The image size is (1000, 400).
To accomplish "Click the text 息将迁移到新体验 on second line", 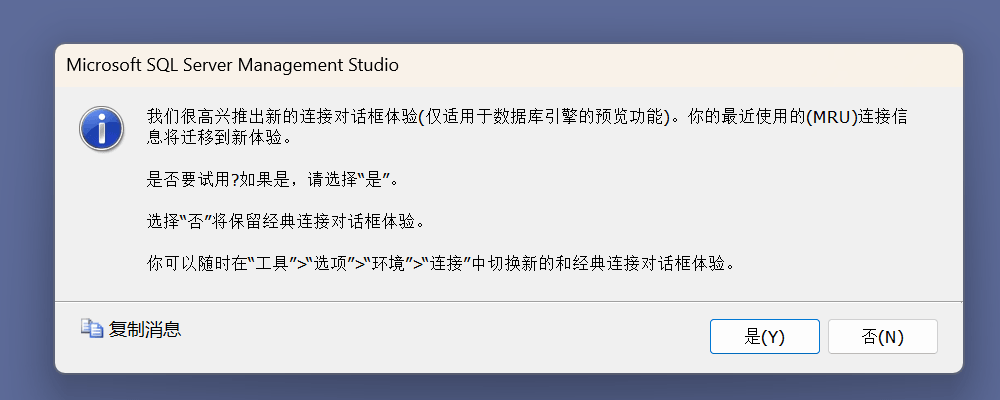I will point(215,138).
